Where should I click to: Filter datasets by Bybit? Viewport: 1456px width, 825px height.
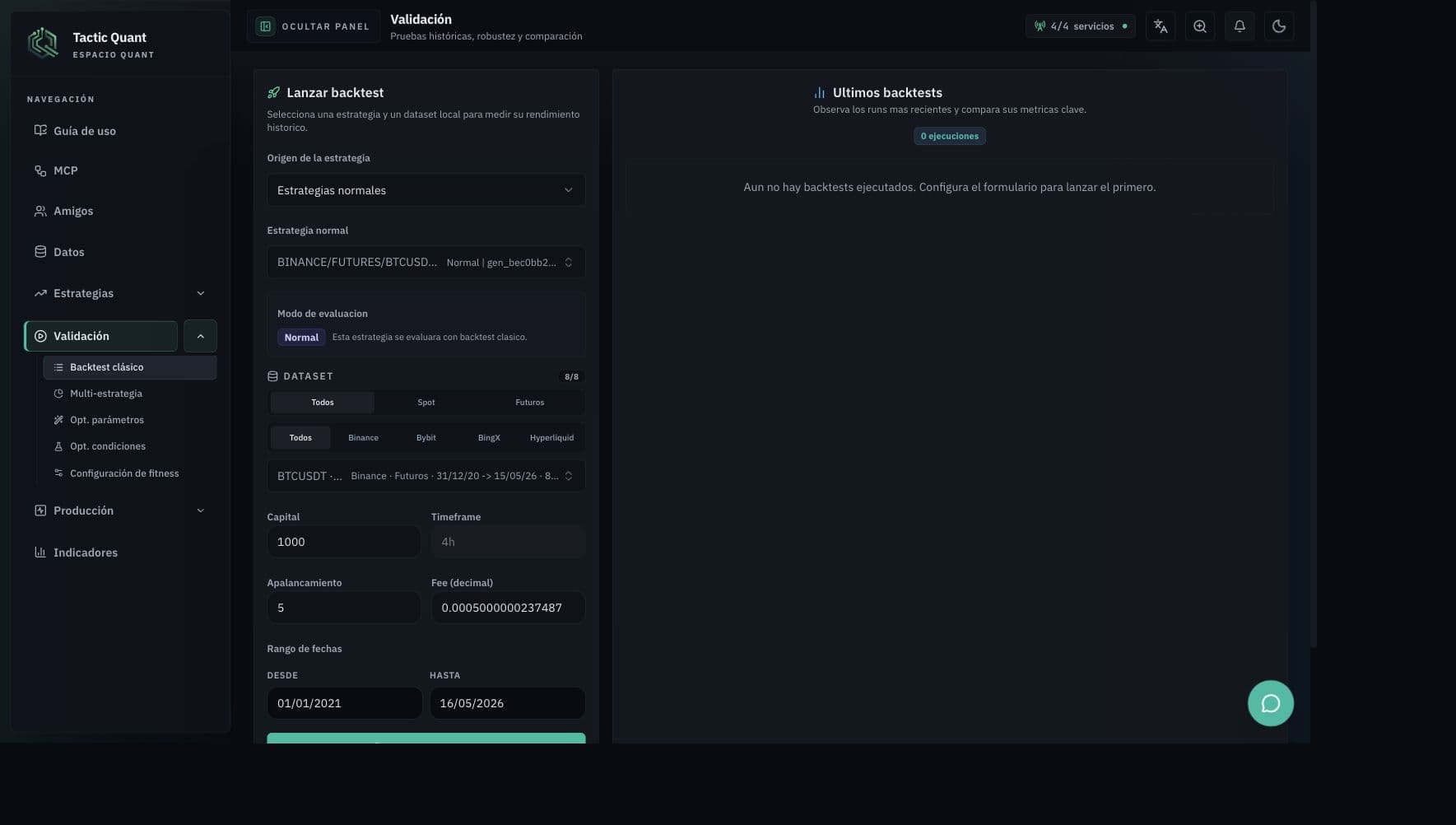pos(426,438)
